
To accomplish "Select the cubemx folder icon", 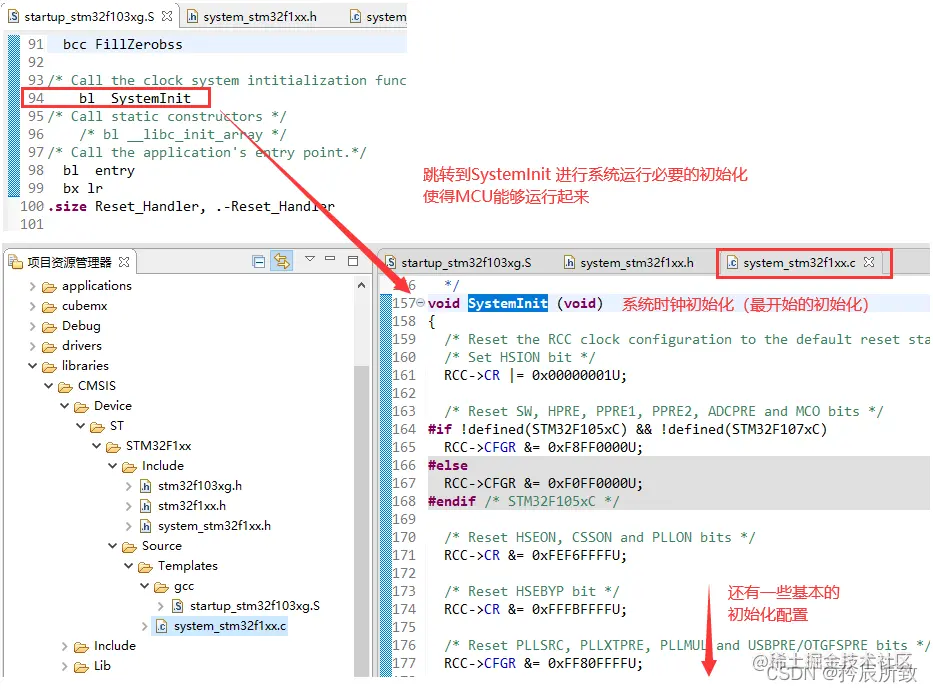I will coord(49,308).
